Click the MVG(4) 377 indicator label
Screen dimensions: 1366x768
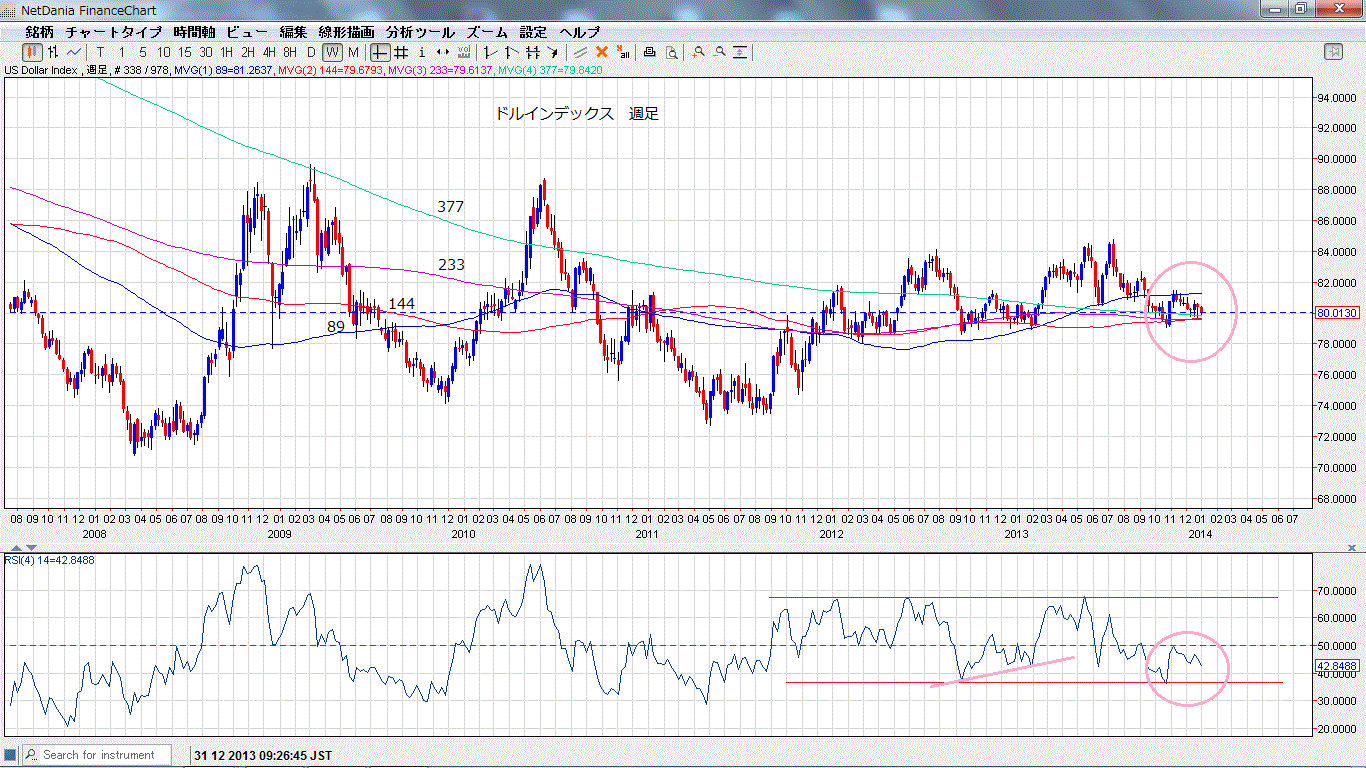point(549,70)
